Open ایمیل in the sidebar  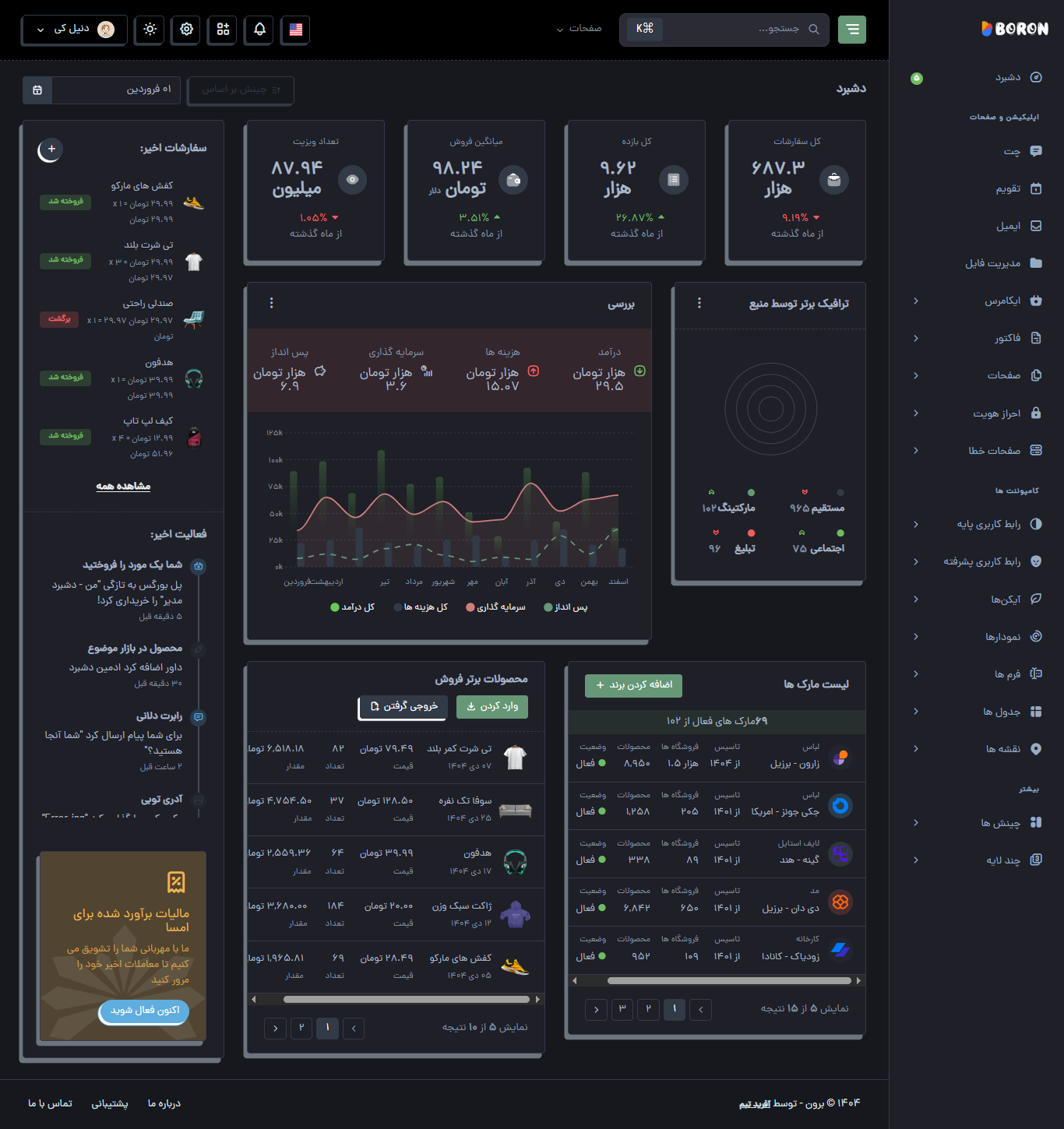tap(1019, 226)
